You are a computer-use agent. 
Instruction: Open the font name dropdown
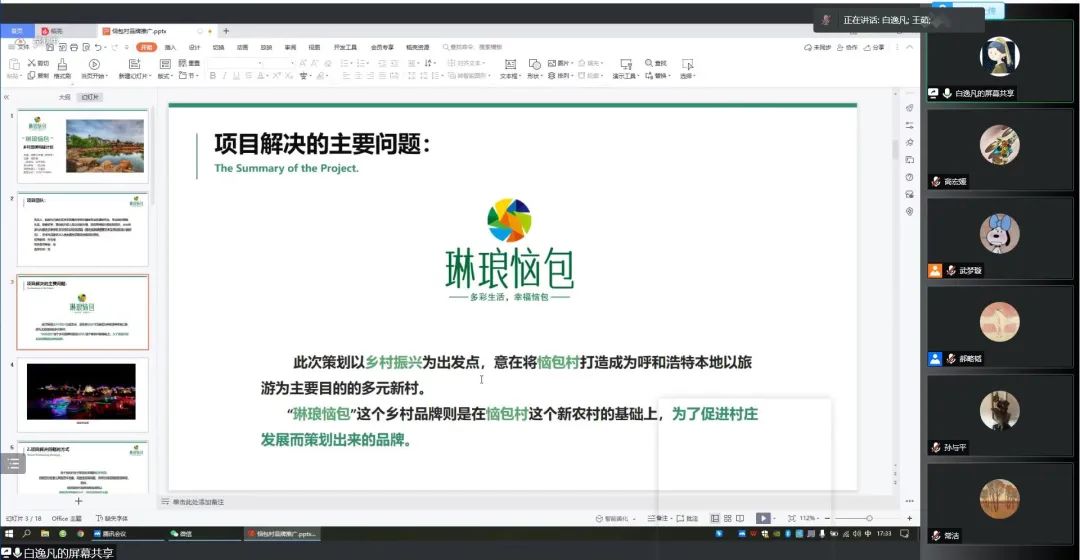pos(260,63)
